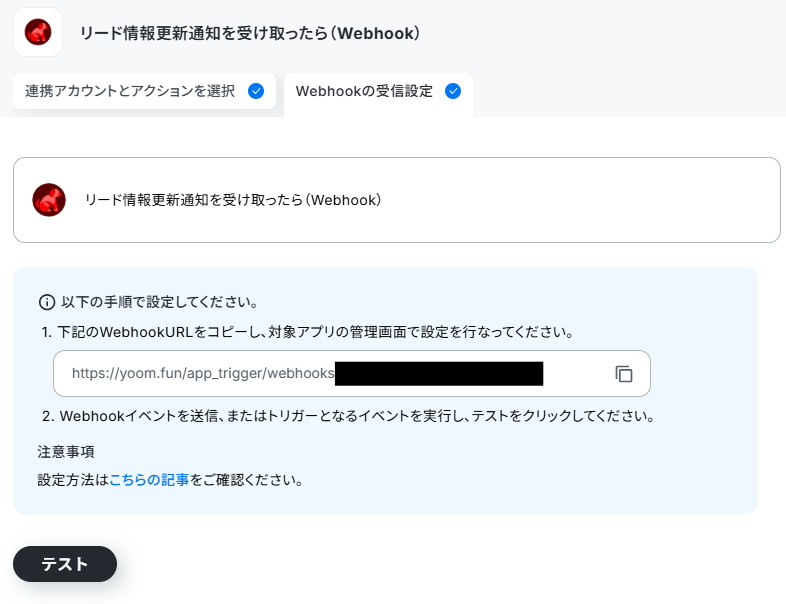Click the header title リード情報更新通知を受け取ったら(Webhook)
786x604 pixels.
click(x=250, y=33)
